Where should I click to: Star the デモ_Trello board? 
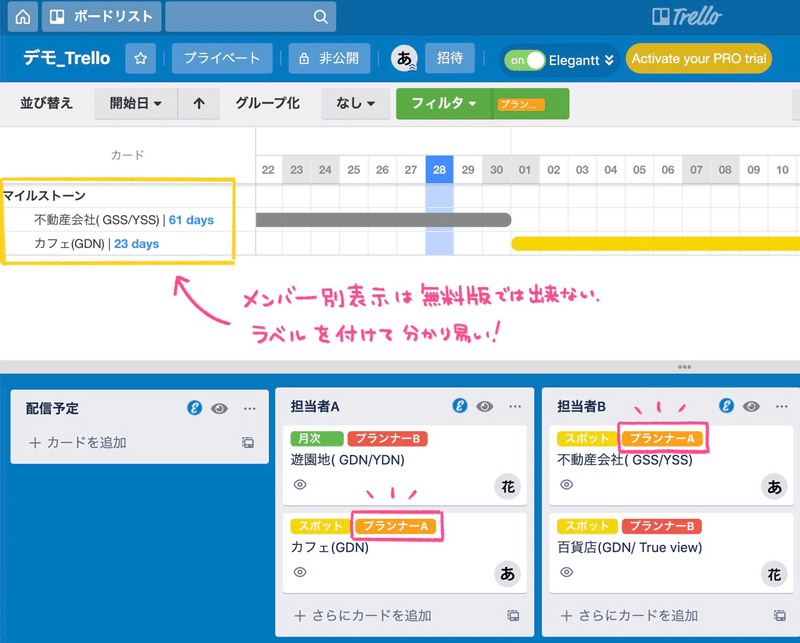[140, 58]
